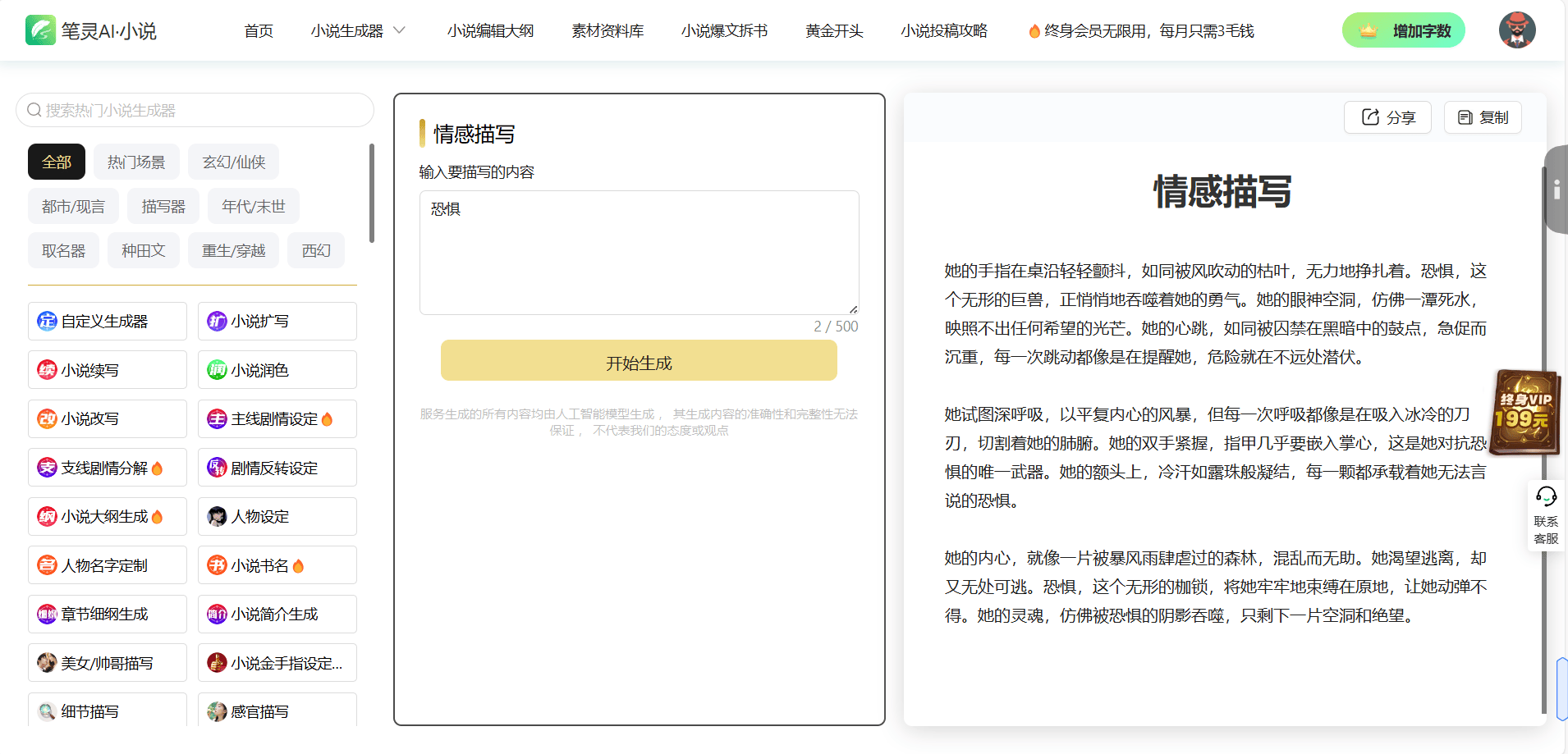Select the 种田文 category filter
This screenshot has width=1568, height=754.
click(x=144, y=250)
